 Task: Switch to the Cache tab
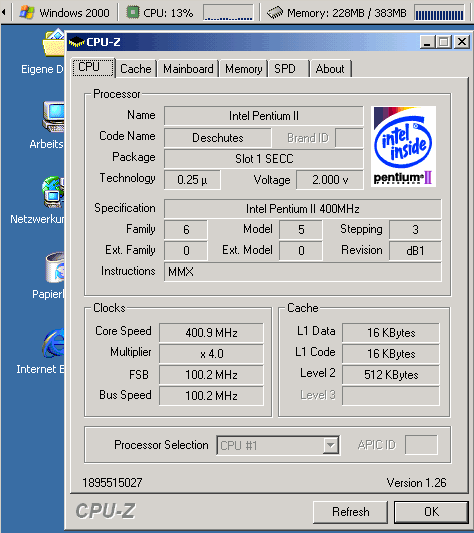[x=136, y=69]
